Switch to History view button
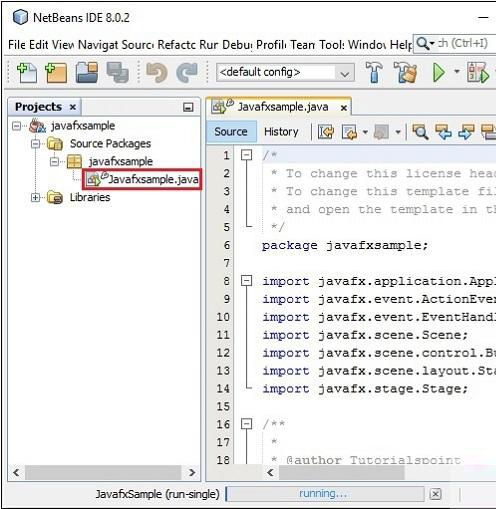The image size is (496, 509). [281, 132]
